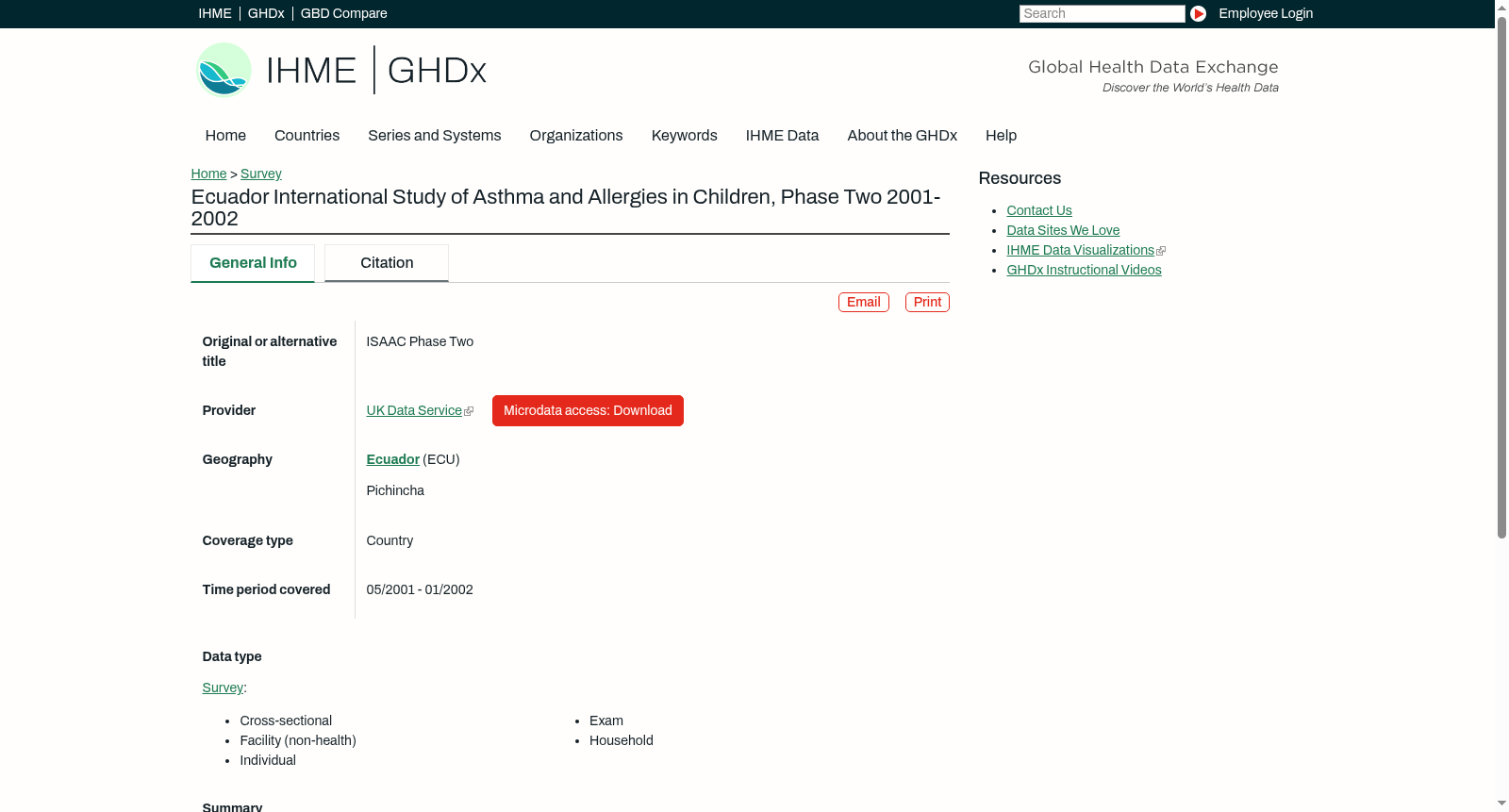
Task: Select the General Info tab
Action: [x=253, y=263]
